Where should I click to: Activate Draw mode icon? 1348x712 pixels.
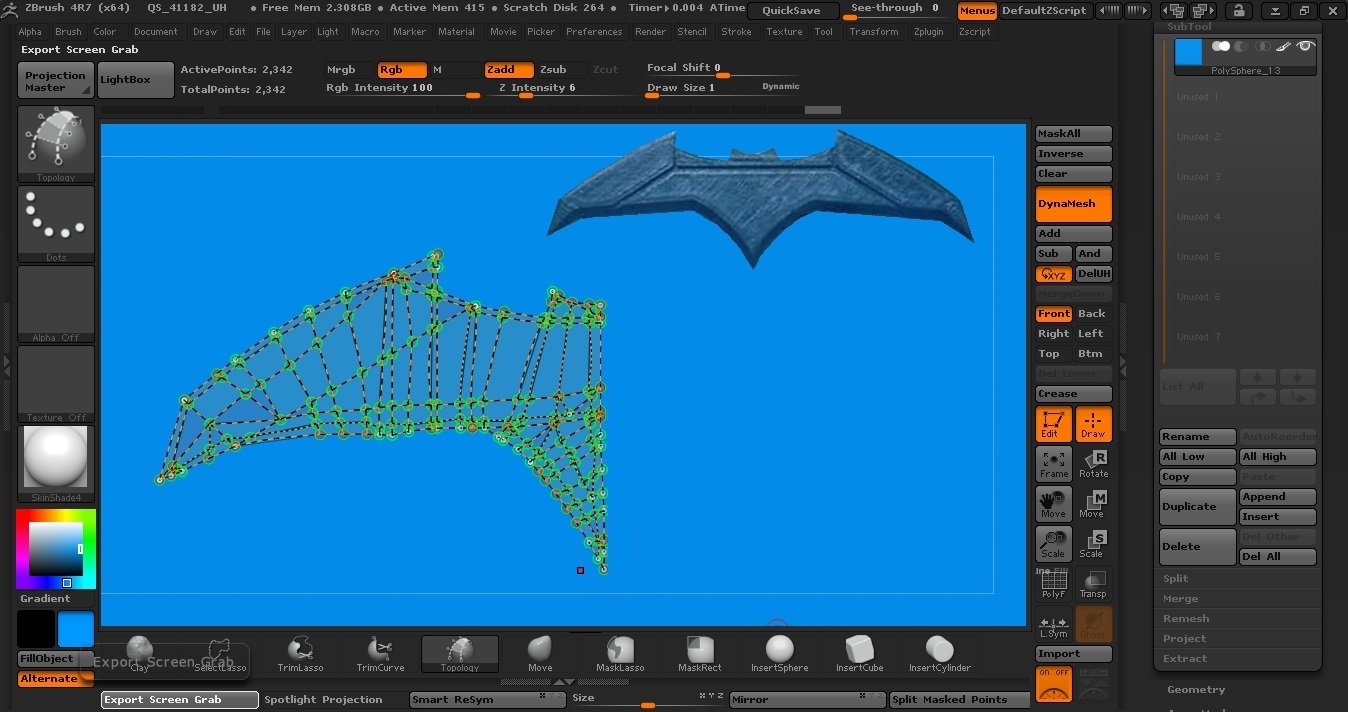pyautogui.click(x=1094, y=424)
